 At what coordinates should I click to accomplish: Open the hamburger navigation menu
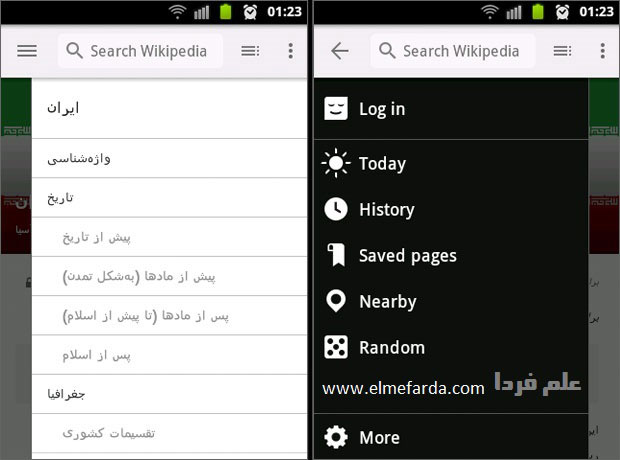[27, 51]
